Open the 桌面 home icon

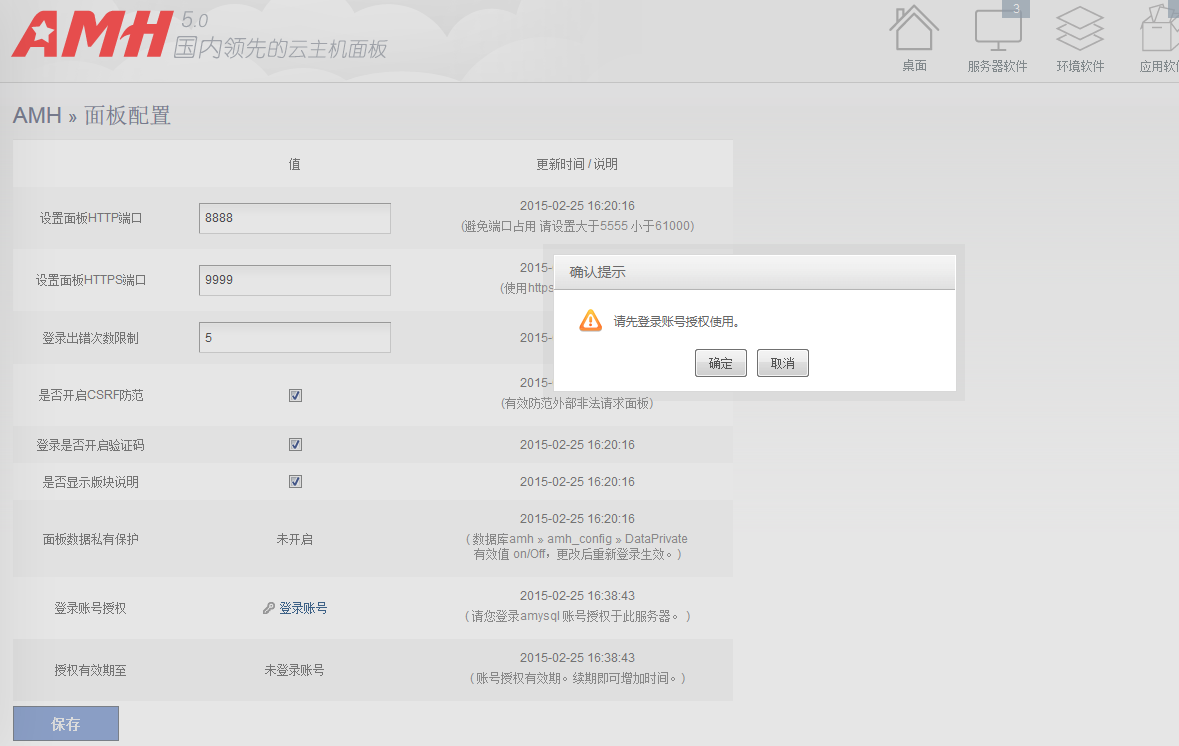coord(914,30)
